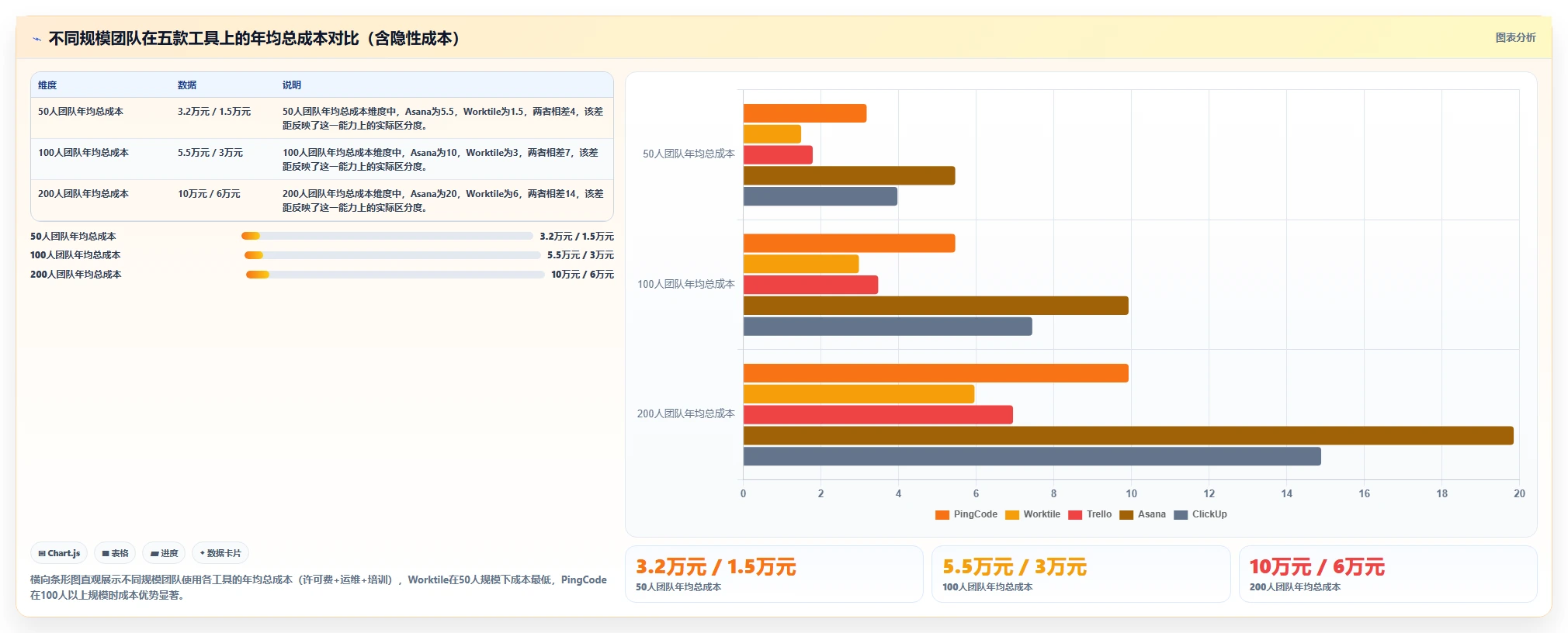Screen dimensions: 1568x633
Task: Click the red Trello bar for 50人团队
Action: click(778, 155)
